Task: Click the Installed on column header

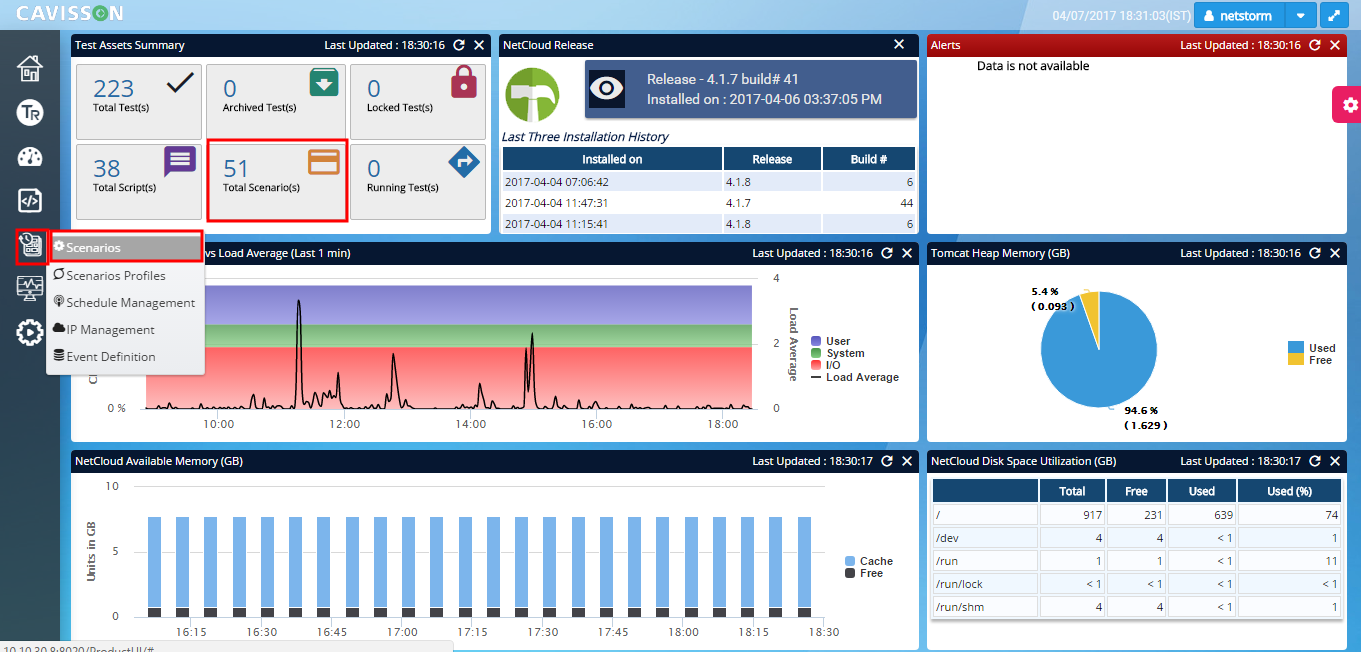Action: pyautogui.click(x=612, y=159)
